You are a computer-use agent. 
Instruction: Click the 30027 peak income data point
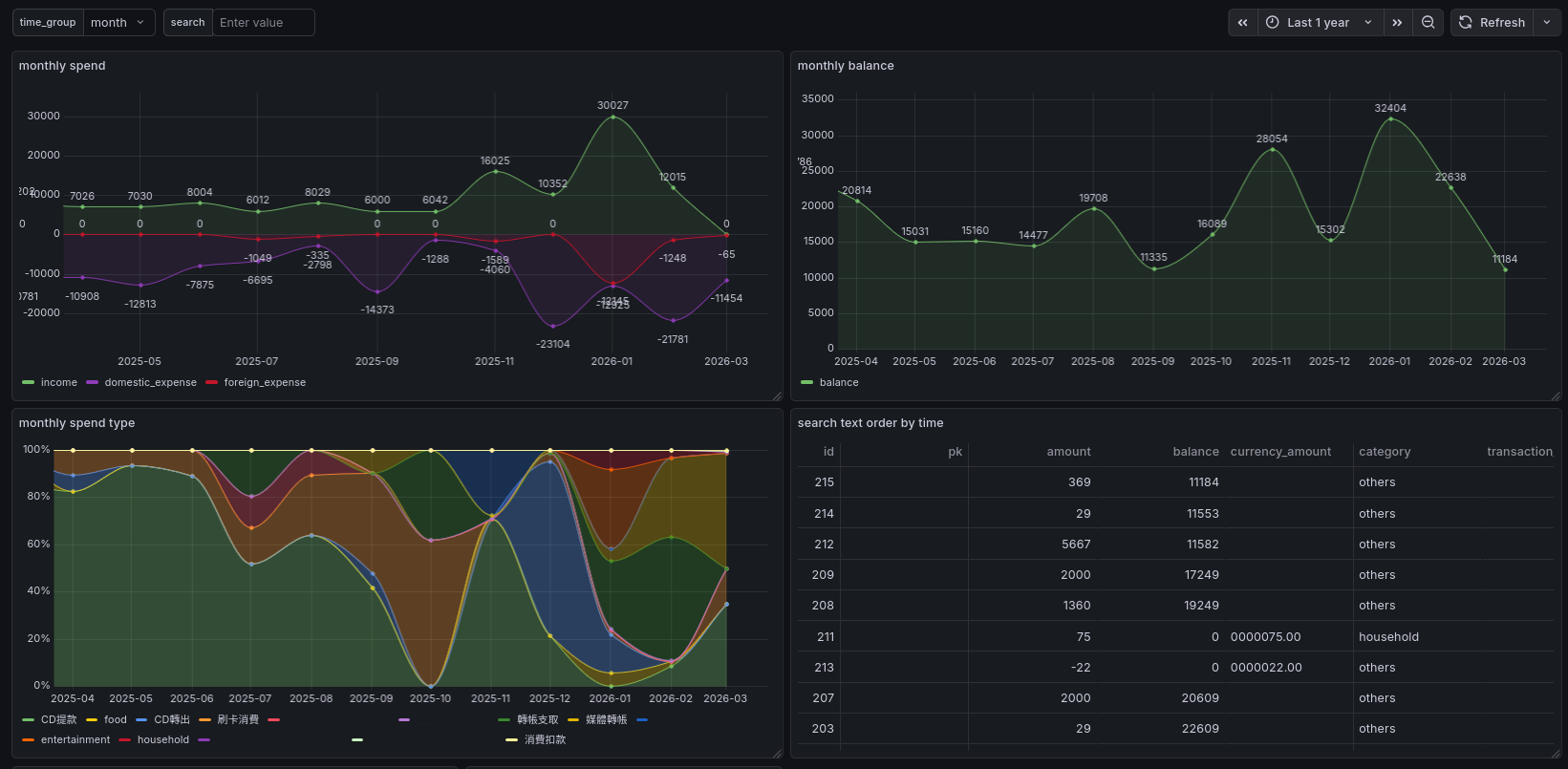612,117
